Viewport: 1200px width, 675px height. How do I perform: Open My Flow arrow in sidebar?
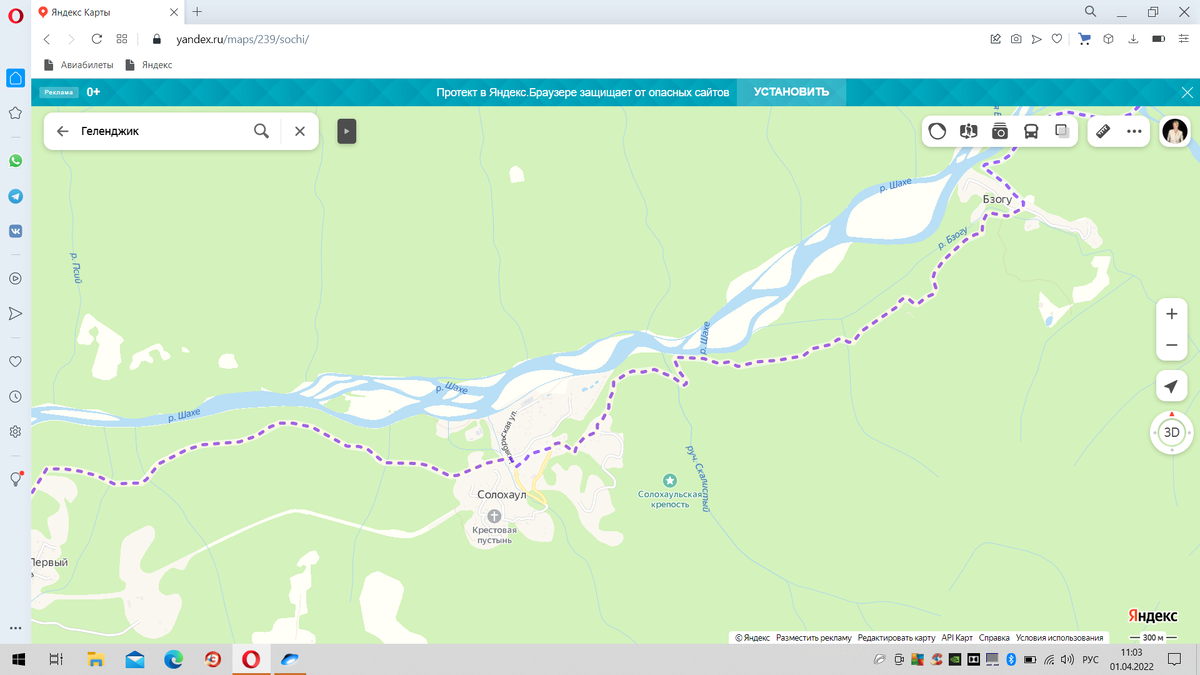pyautogui.click(x=15, y=314)
